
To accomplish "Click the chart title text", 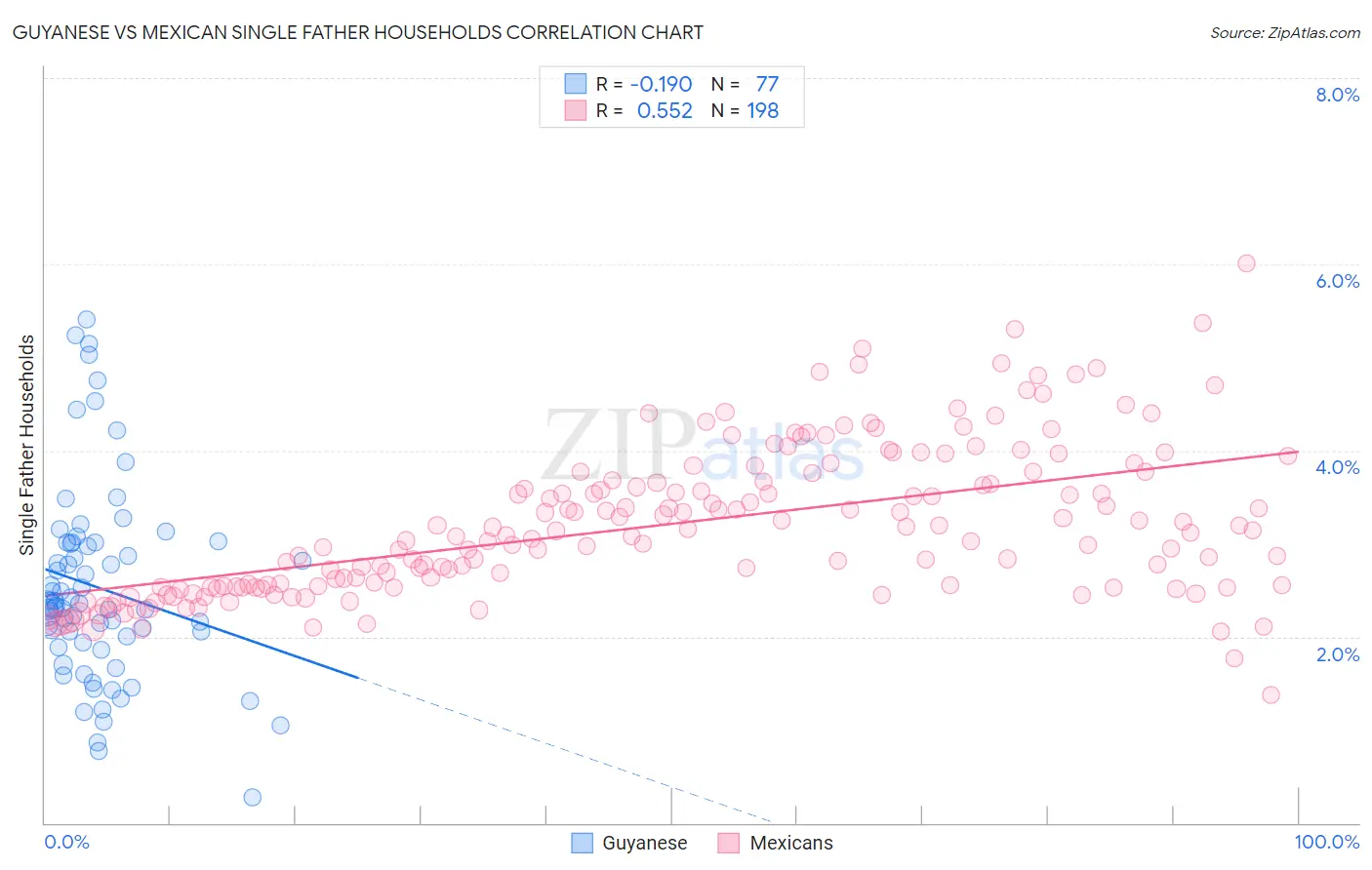I will [x=357, y=32].
